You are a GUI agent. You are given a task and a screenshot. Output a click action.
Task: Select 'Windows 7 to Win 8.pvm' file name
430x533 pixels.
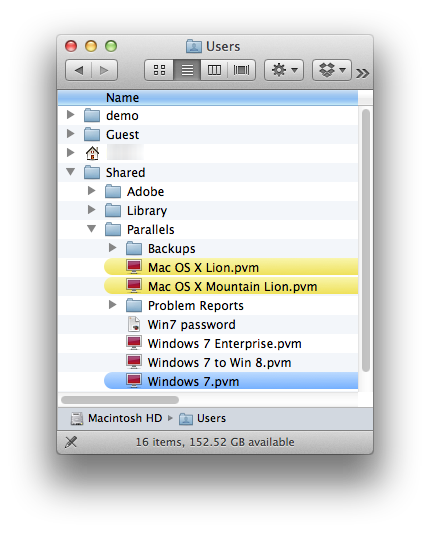point(220,363)
